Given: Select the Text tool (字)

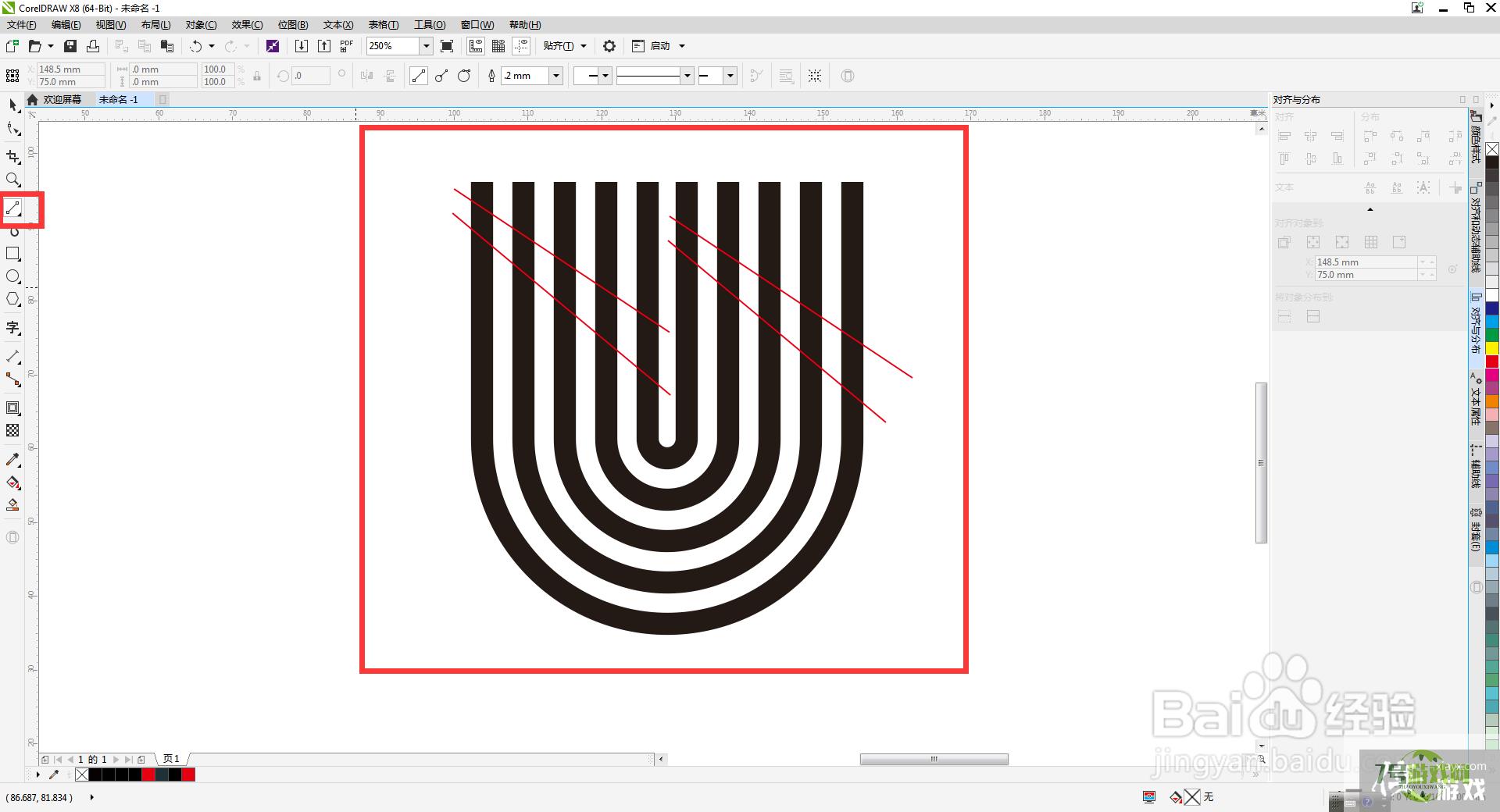Looking at the screenshot, I should (13, 327).
